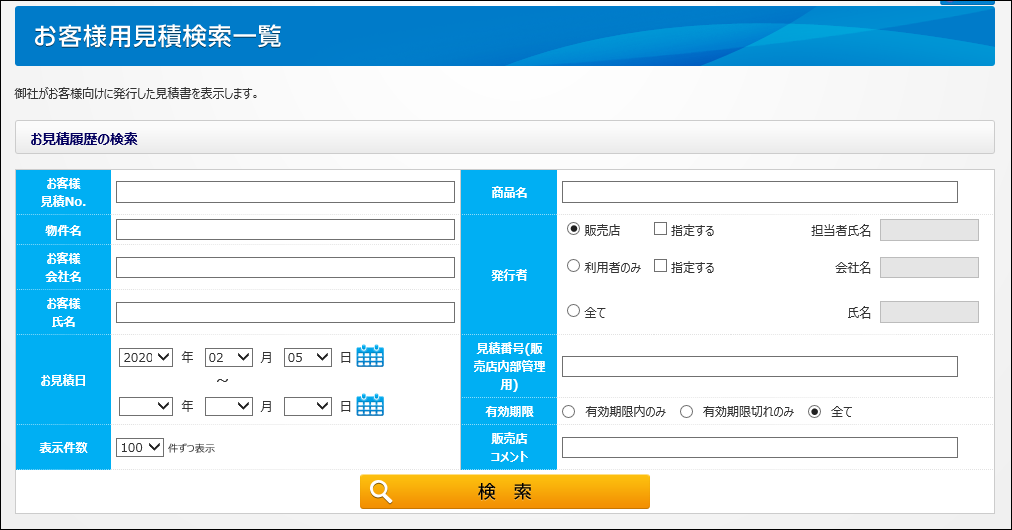Choose 有効期限内のみ validity option

click(569, 411)
